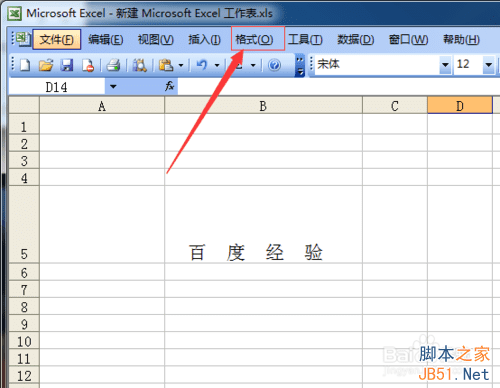Open the 窗口(W) menu
This screenshot has height=388, width=500.
coord(408,39)
